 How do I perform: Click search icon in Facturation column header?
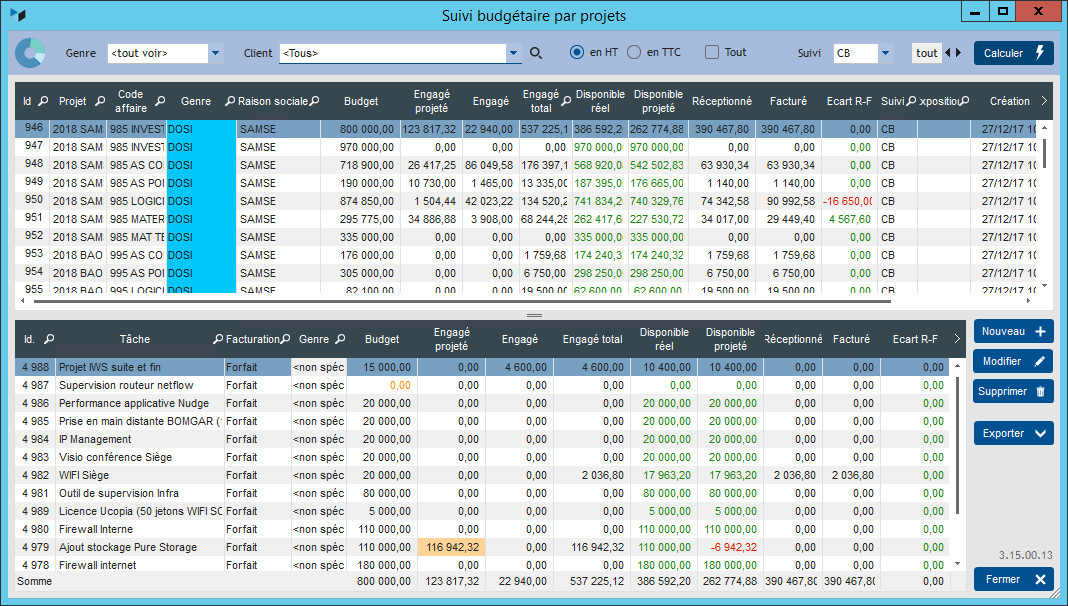point(285,339)
